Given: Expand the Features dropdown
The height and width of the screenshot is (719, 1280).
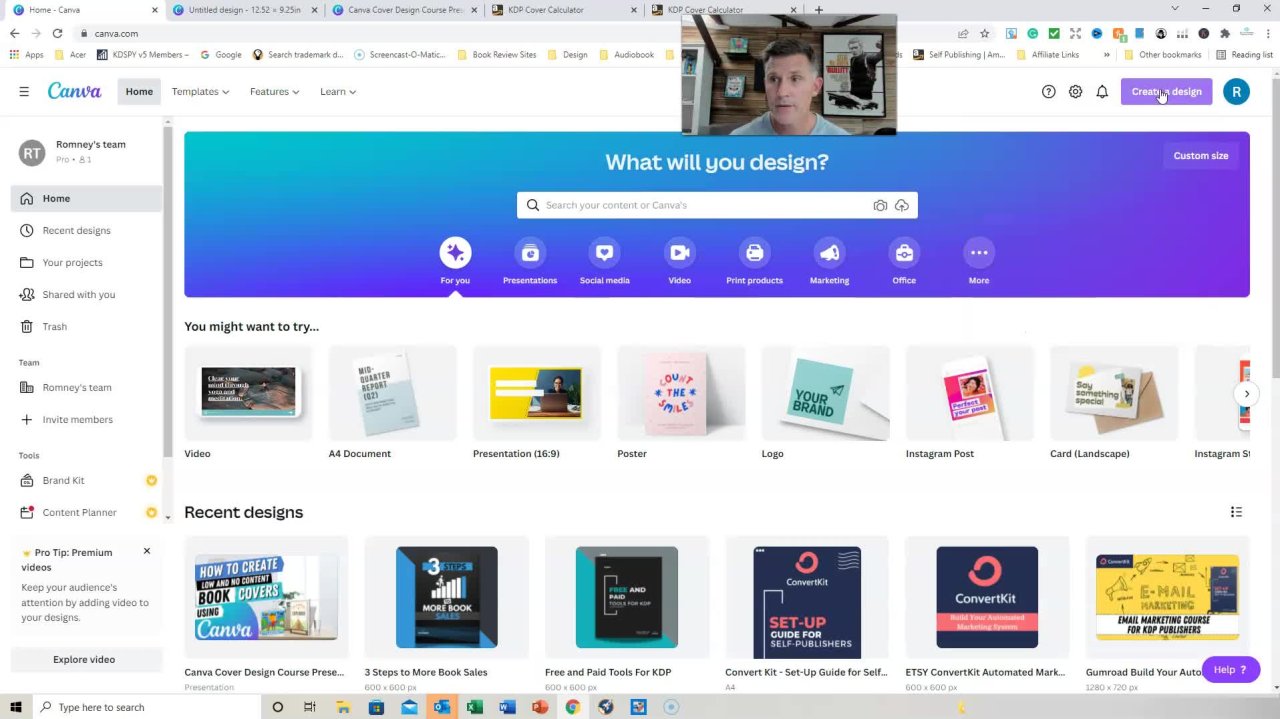Looking at the screenshot, I should [274, 92].
